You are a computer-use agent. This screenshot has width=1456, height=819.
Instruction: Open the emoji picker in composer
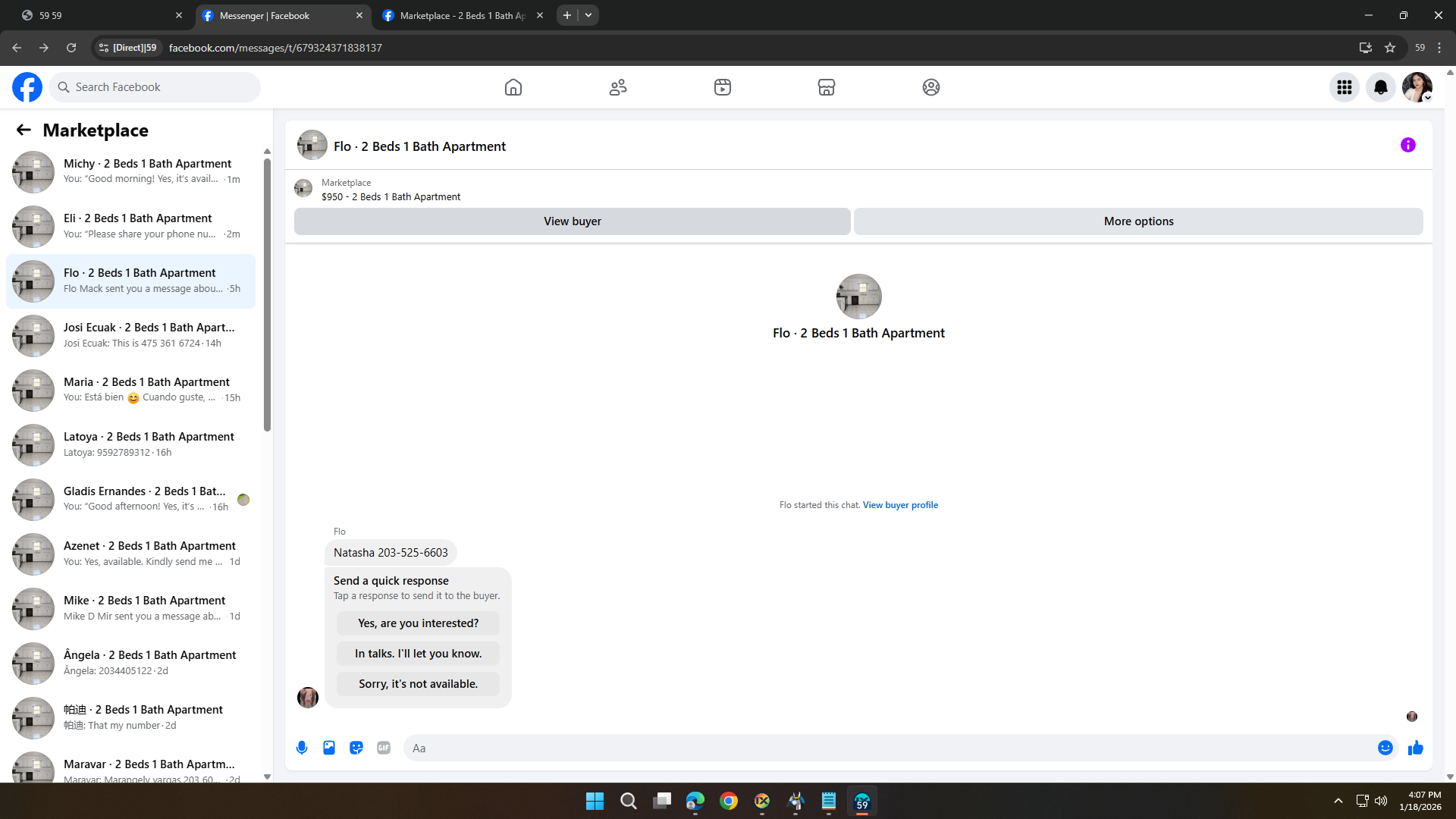1385,748
